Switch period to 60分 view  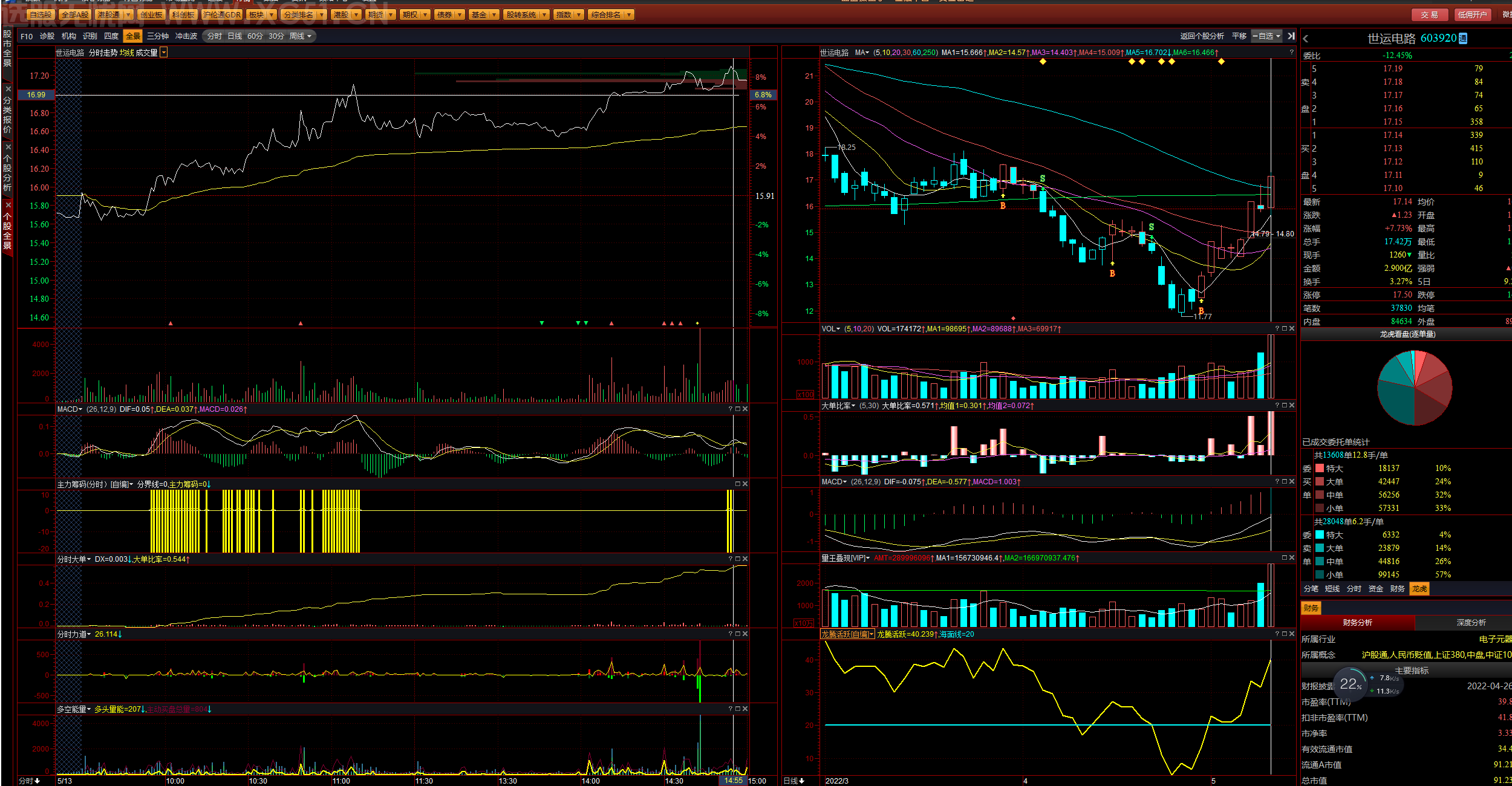pos(255,36)
